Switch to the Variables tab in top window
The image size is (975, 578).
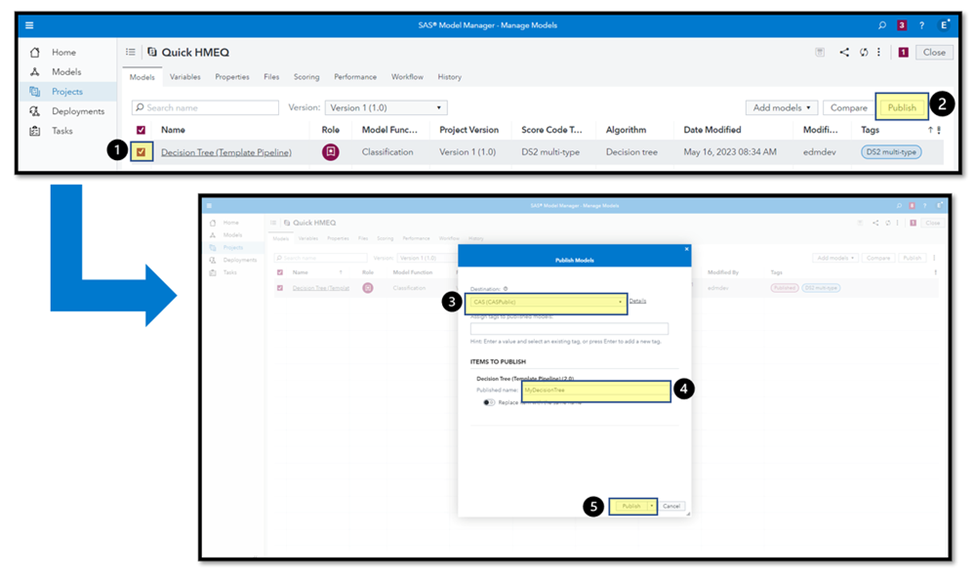point(185,77)
